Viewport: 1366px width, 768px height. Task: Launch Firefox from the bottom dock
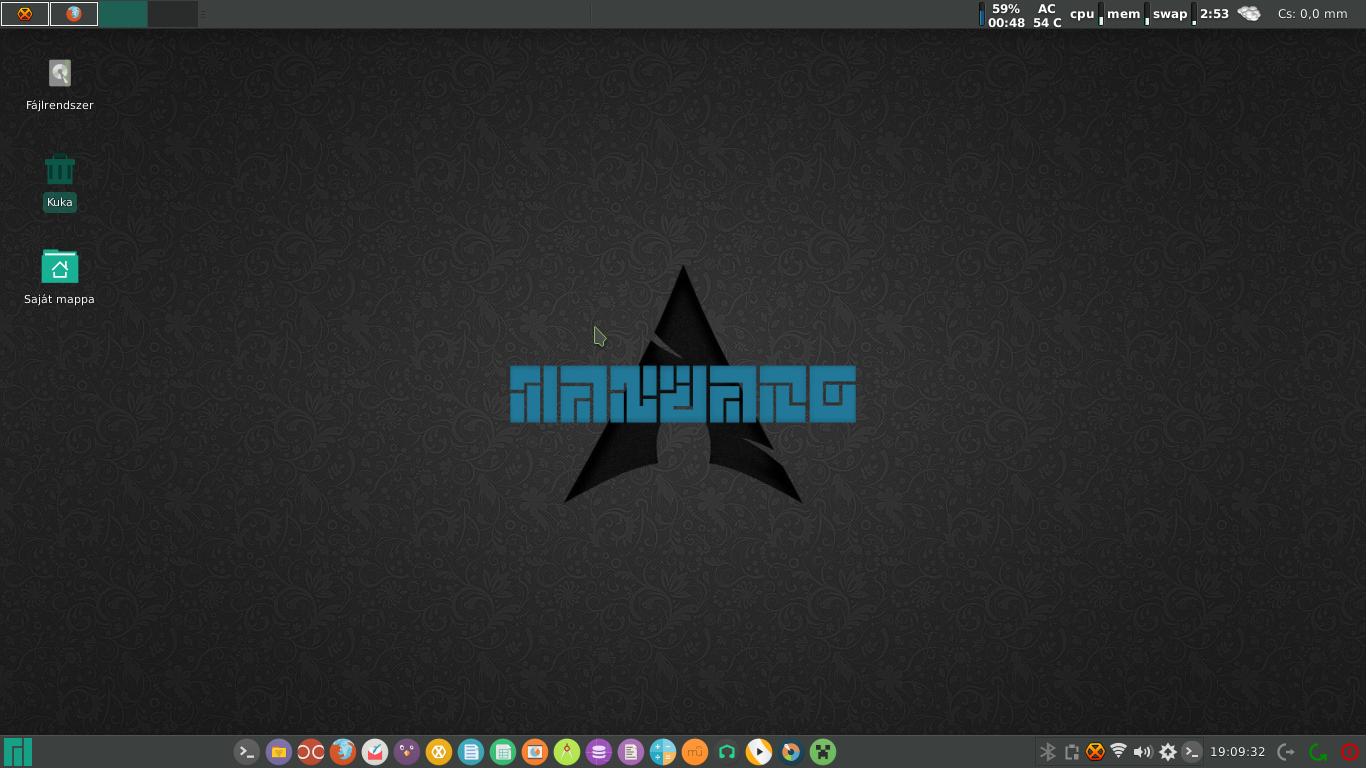click(x=343, y=752)
